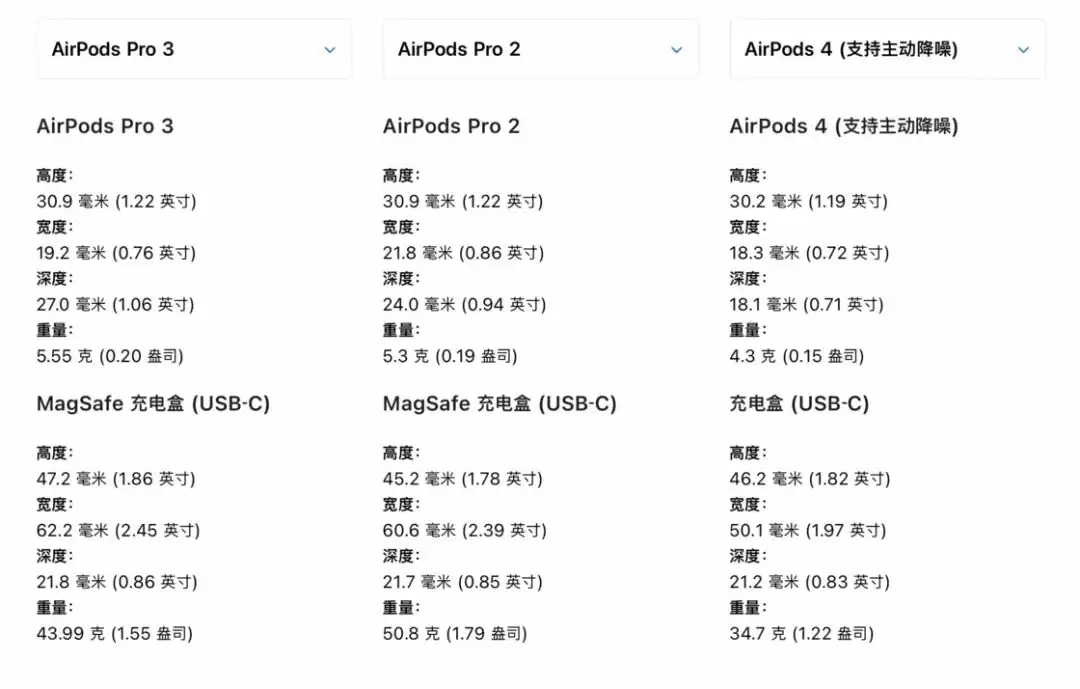Click the 27.0 毫米 (1.06 英寸) depth value
Image resolution: width=1080 pixels, height=689 pixels.
[x=116, y=304]
